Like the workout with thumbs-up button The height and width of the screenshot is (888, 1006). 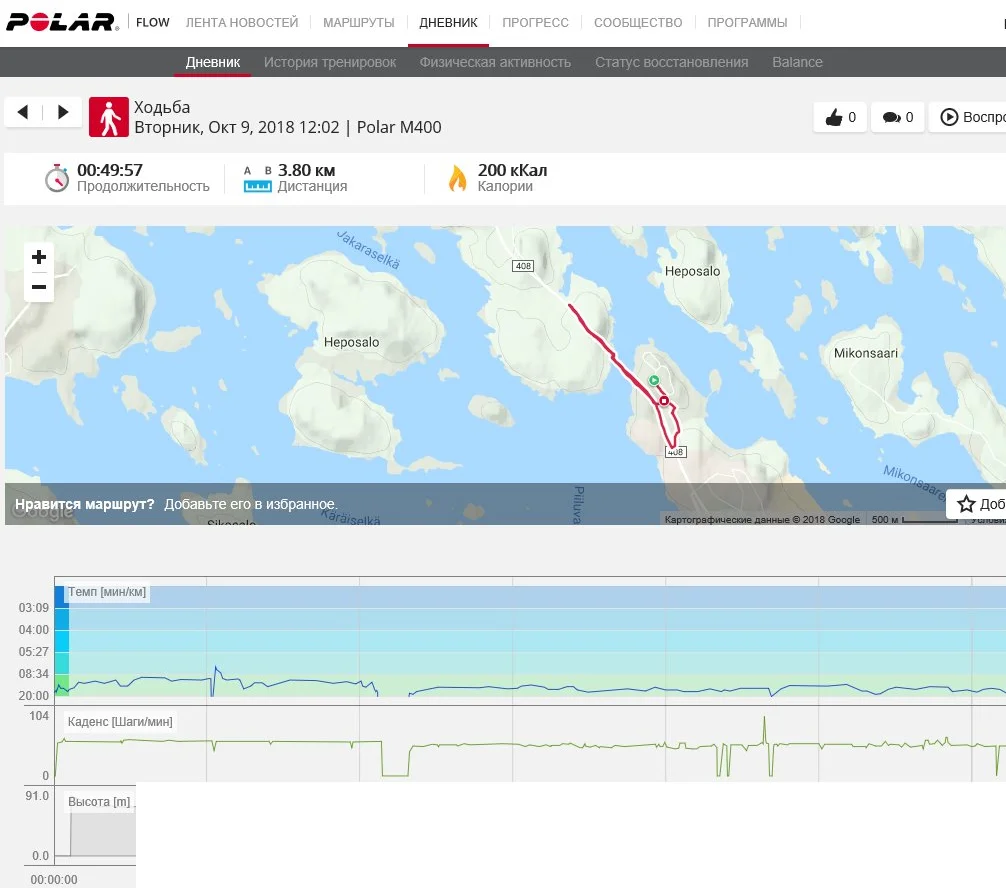point(840,118)
